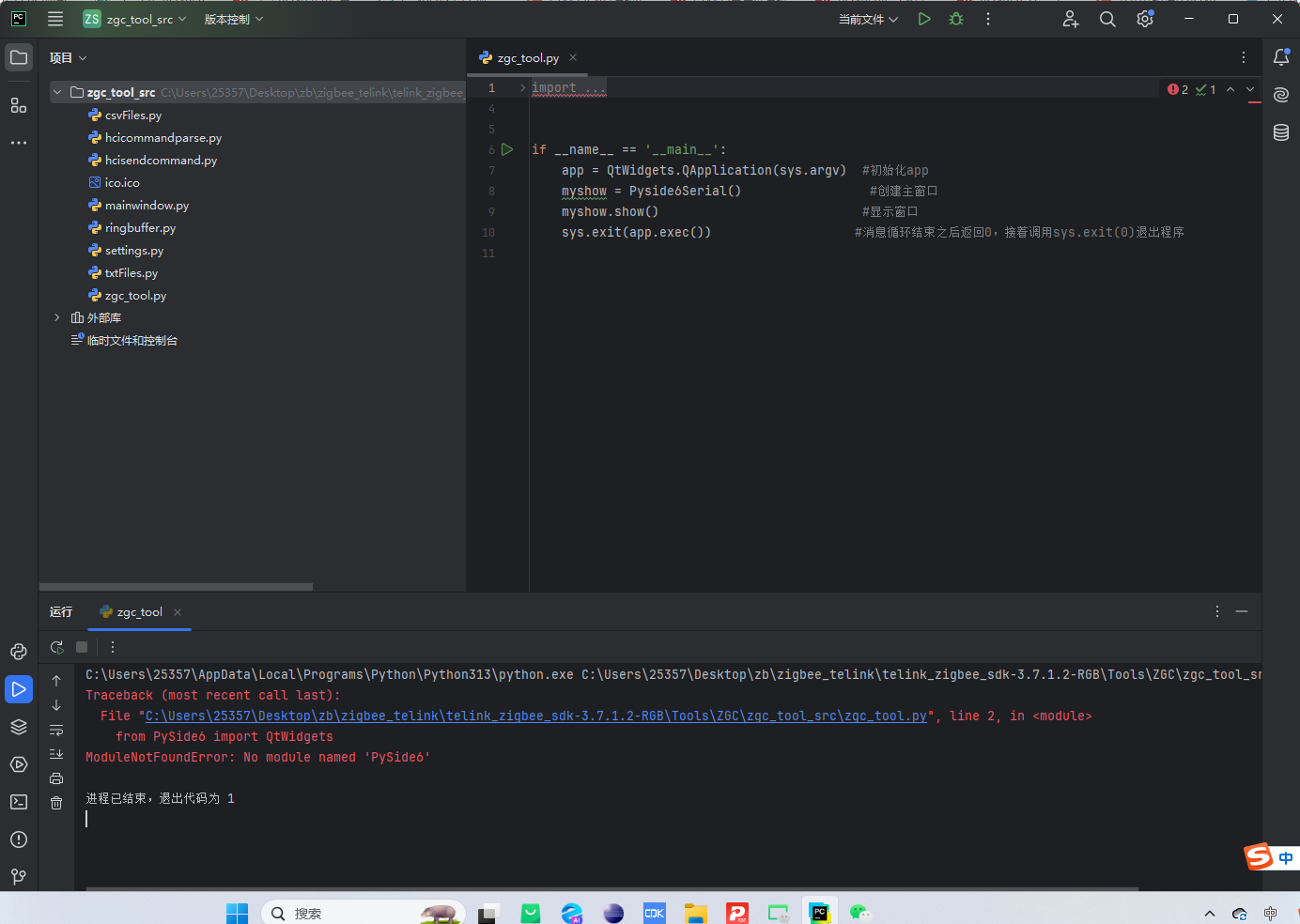1300x924 pixels.
Task: Open the 当前文件 run configuration dropdown
Action: pyautogui.click(x=869, y=19)
